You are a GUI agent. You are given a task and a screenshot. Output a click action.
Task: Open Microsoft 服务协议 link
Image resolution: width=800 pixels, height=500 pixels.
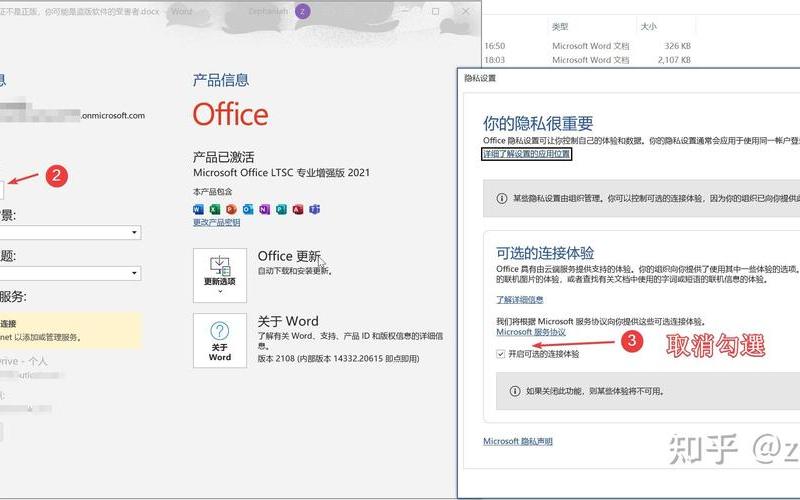[x=531, y=332]
